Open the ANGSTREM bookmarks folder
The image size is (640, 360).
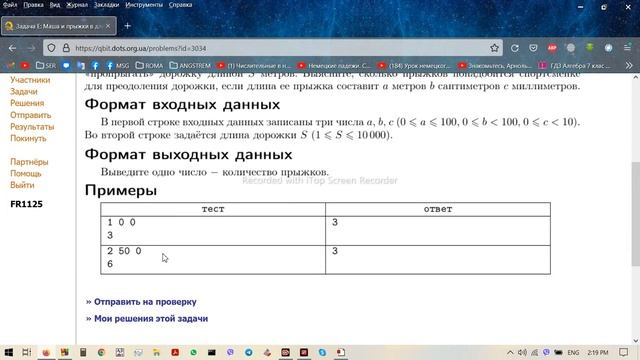(x=190, y=65)
